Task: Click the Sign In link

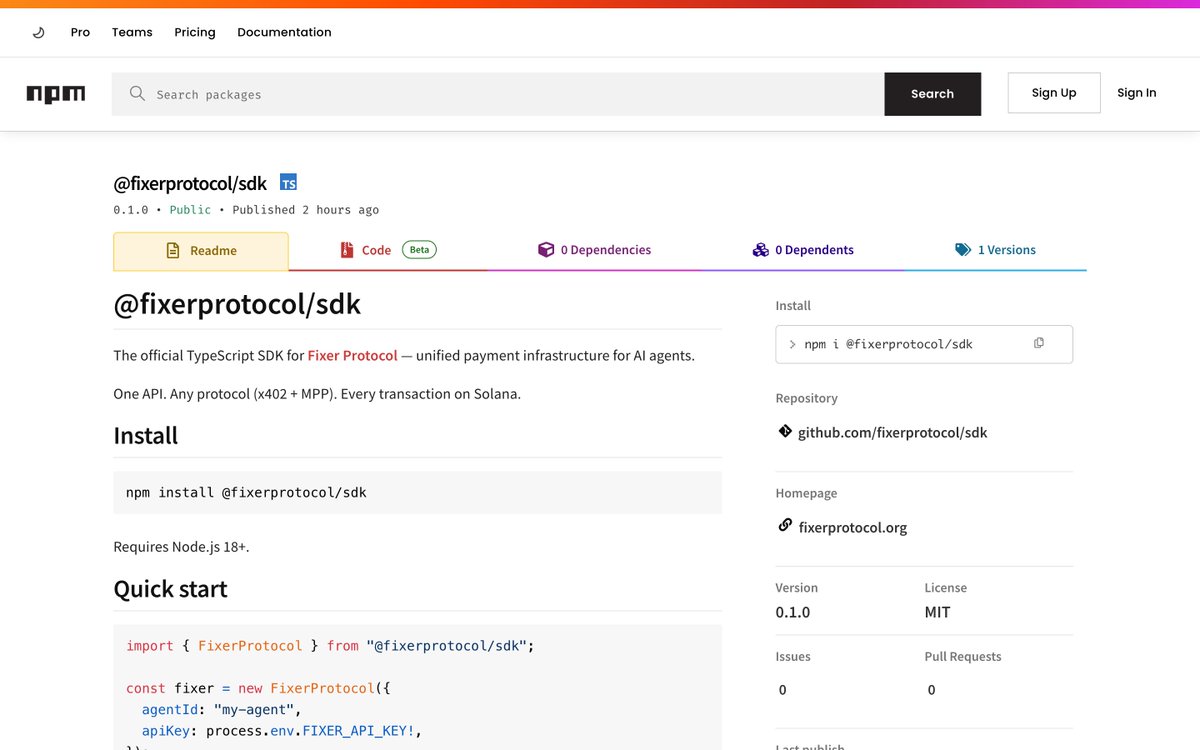Action: tap(1136, 93)
